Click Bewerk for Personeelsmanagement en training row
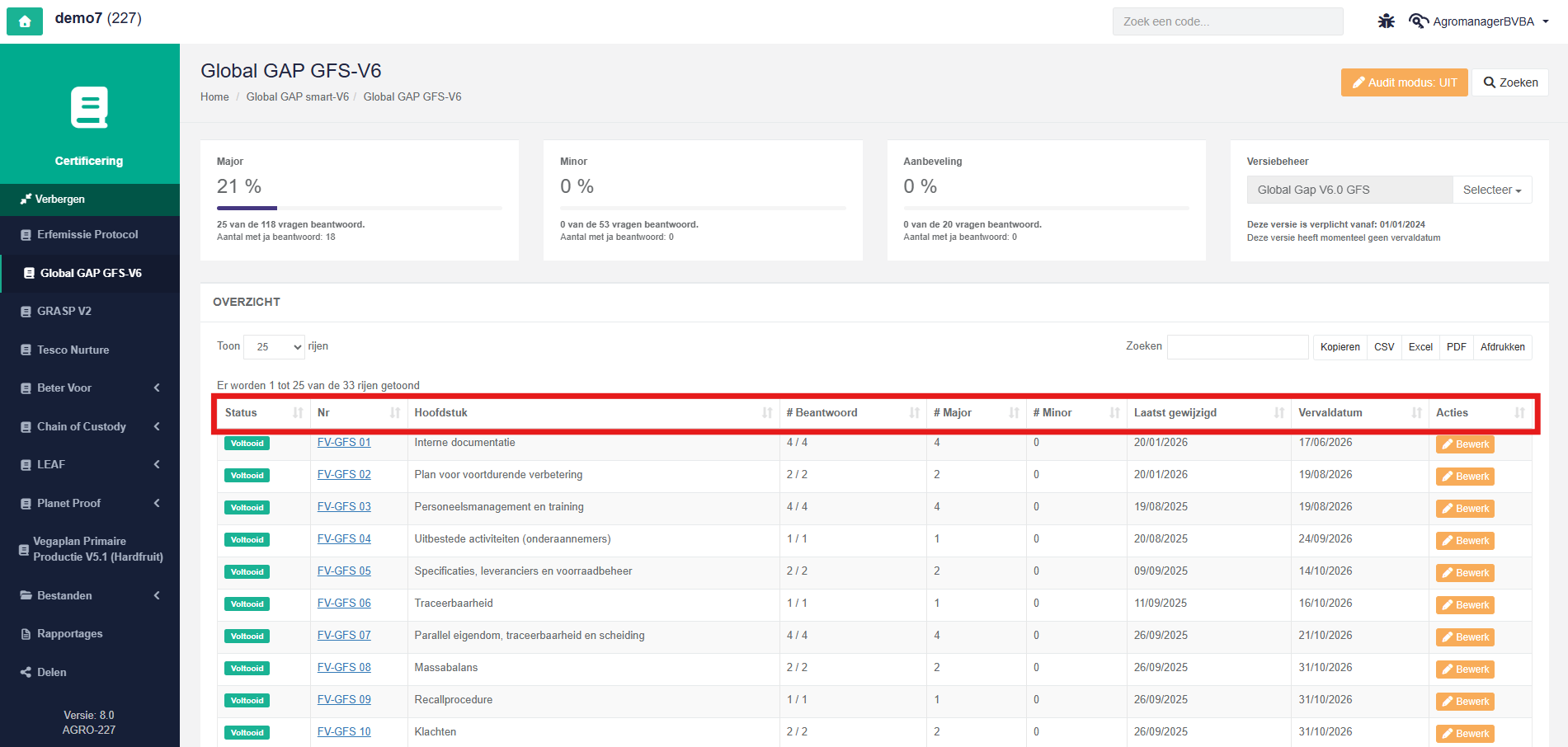Screen dimensions: 1568x747 coord(1465,509)
